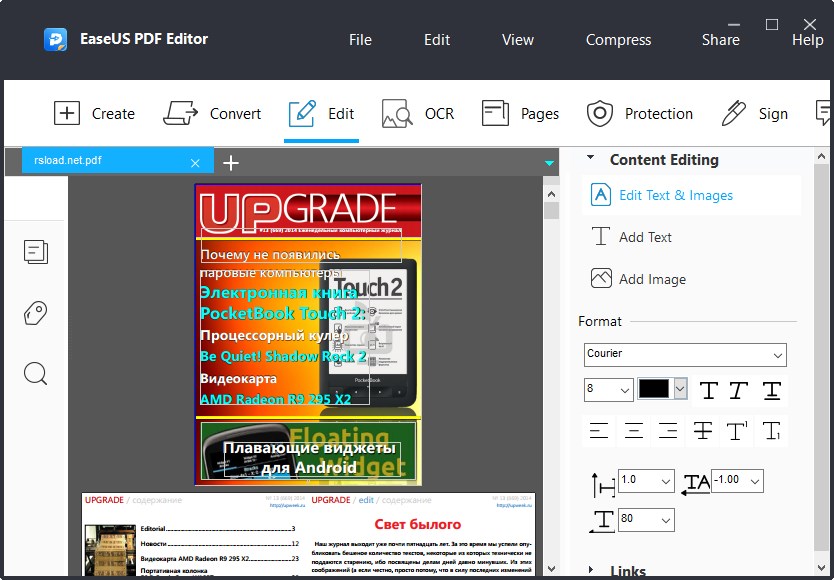This screenshot has width=834, height=580.
Task: Open the font size dropdown
Action: 607,390
